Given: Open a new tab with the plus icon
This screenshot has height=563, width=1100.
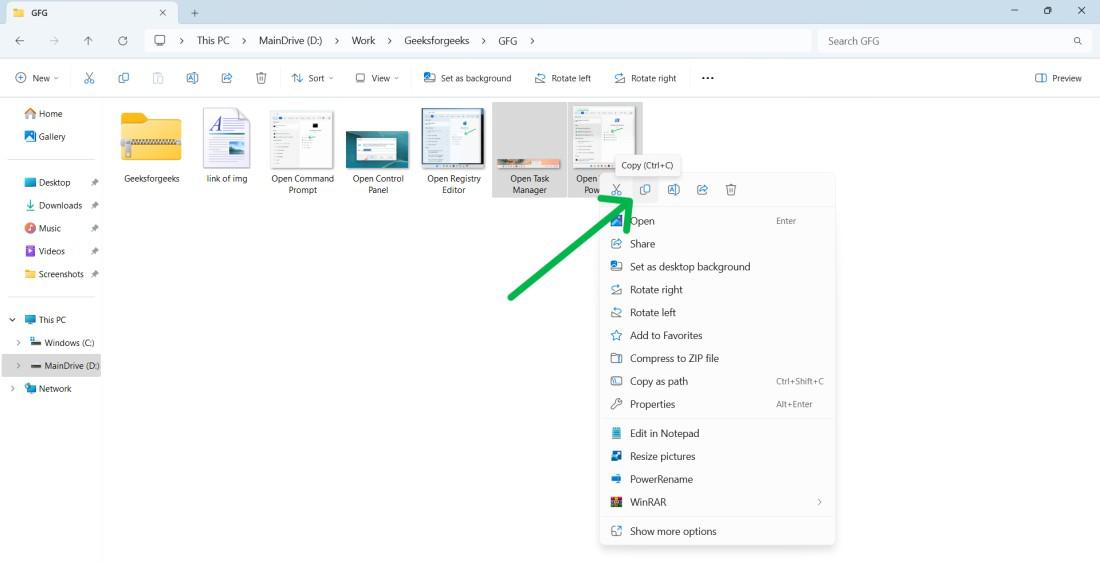Looking at the screenshot, I should tap(194, 13).
